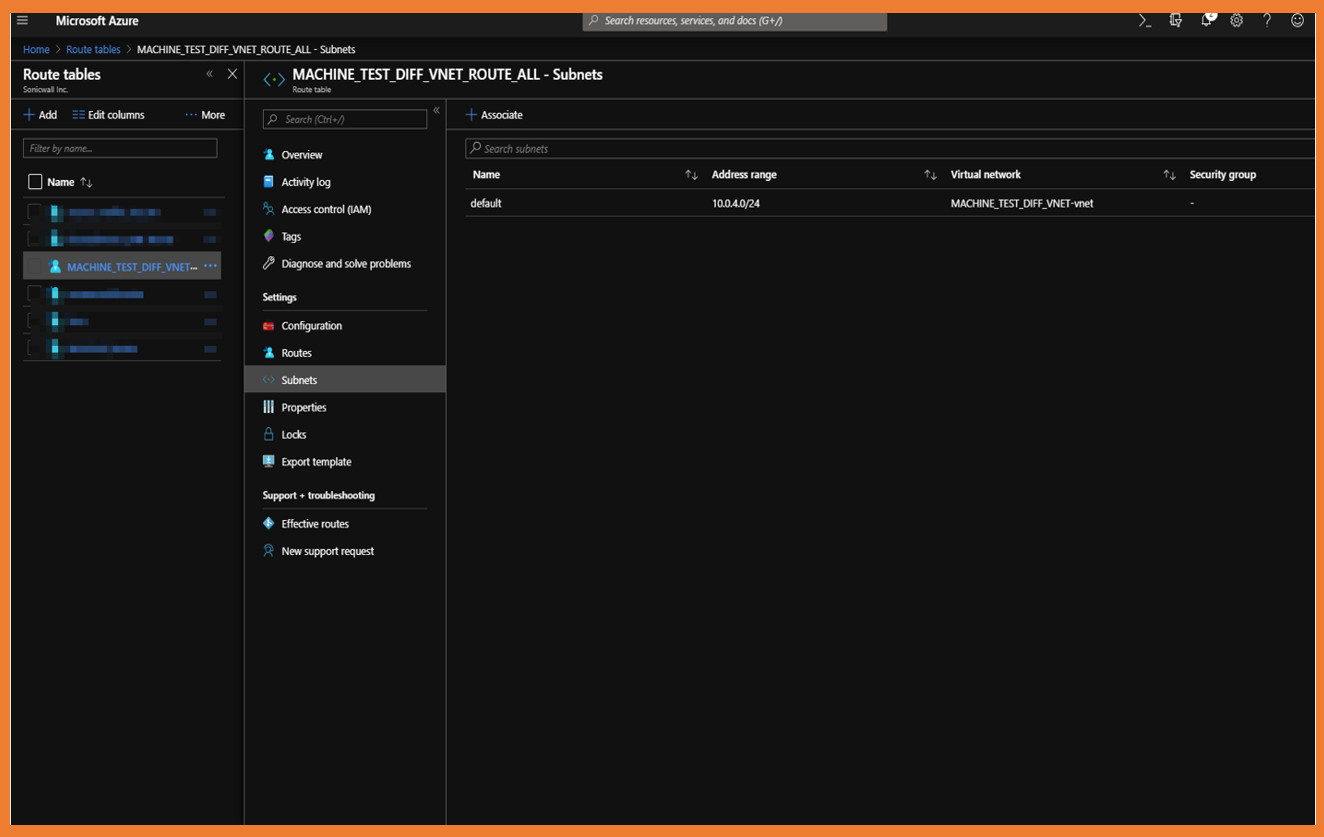The height and width of the screenshot is (837, 1324).
Task: Open ellipsis menu for MACHINE_TEST_DIFF_VNET row
Action: pos(210,267)
